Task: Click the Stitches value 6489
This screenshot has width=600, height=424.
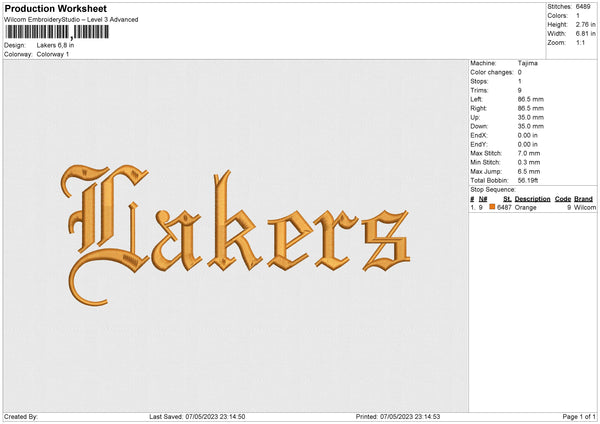Action: (583, 7)
